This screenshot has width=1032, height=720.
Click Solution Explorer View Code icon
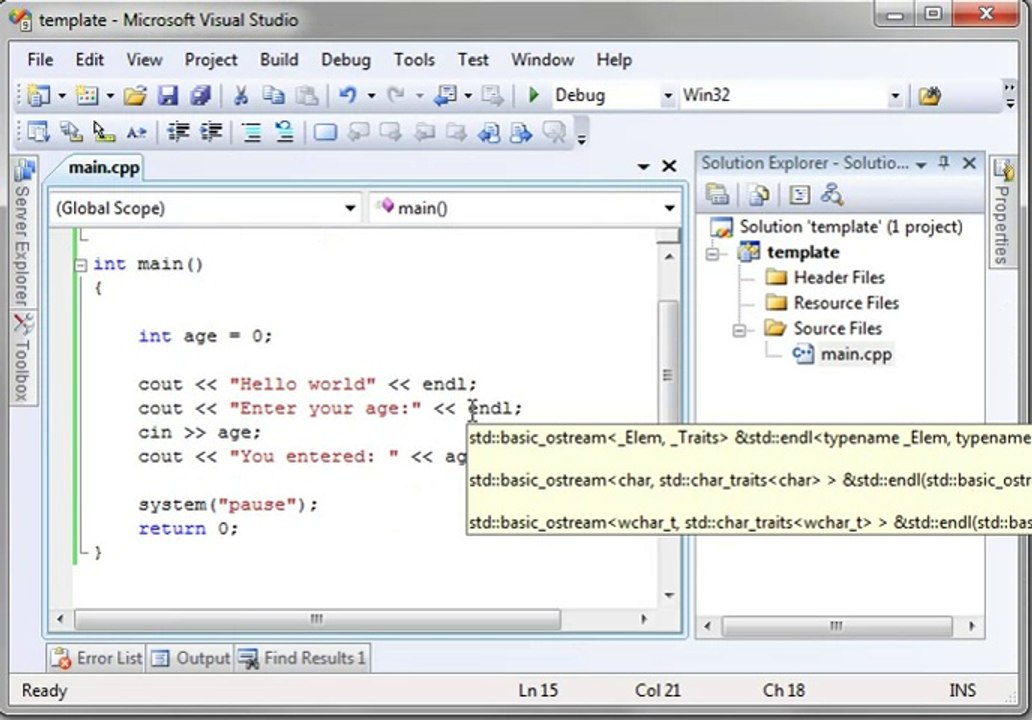[799, 194]
